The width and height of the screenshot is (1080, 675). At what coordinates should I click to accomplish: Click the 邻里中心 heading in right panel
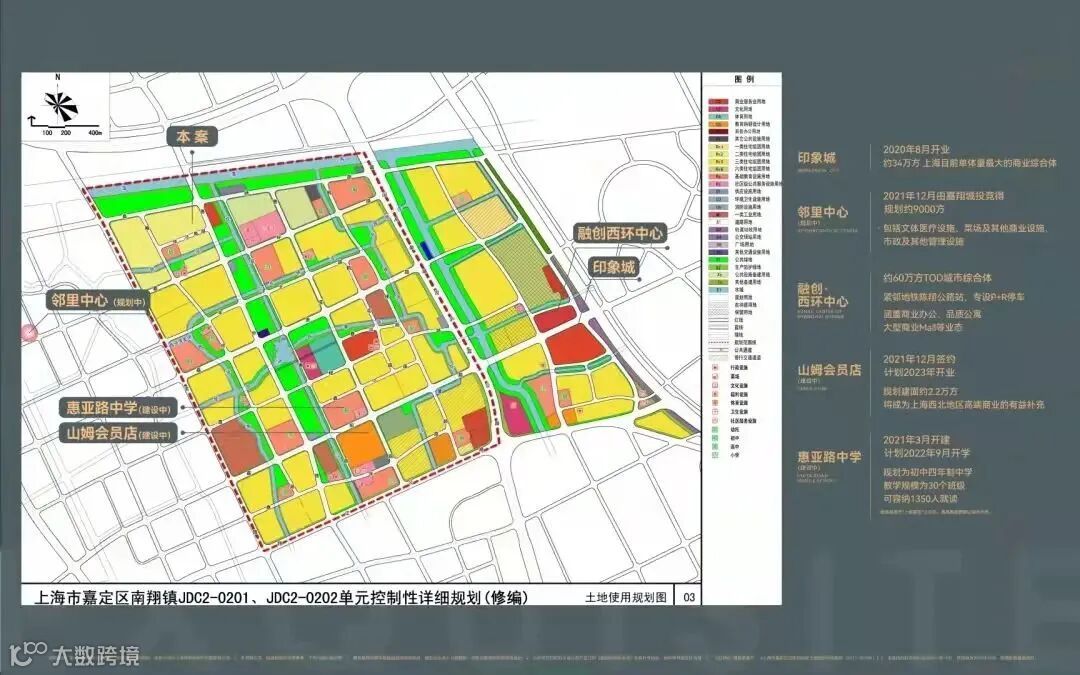pos(822,212)
